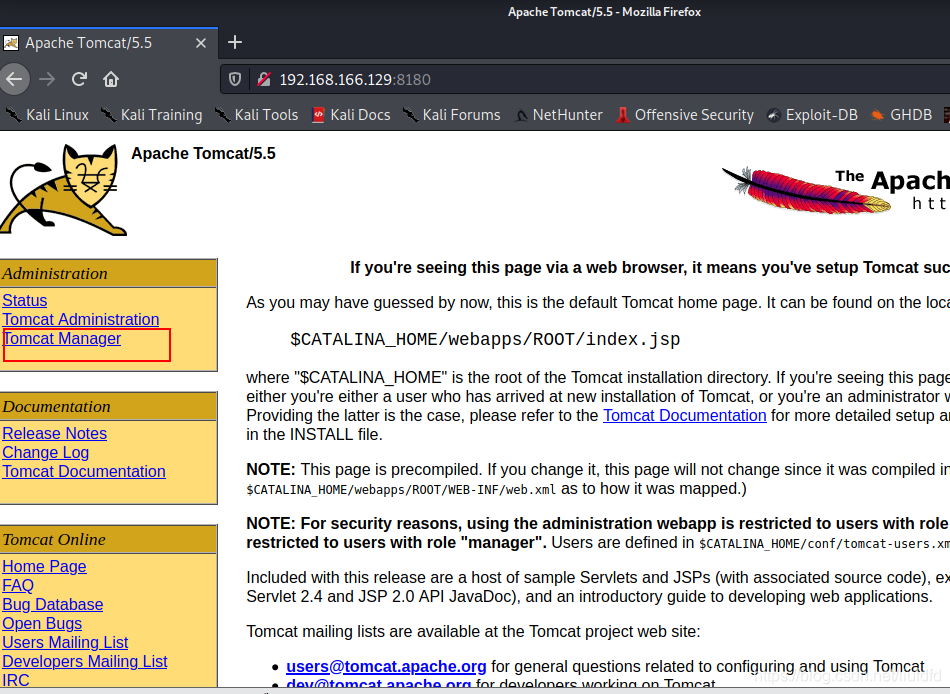The image size is (950, 694).
Task: Close the Apache Tomcat/5.5 tab
Action: point(201,43)
